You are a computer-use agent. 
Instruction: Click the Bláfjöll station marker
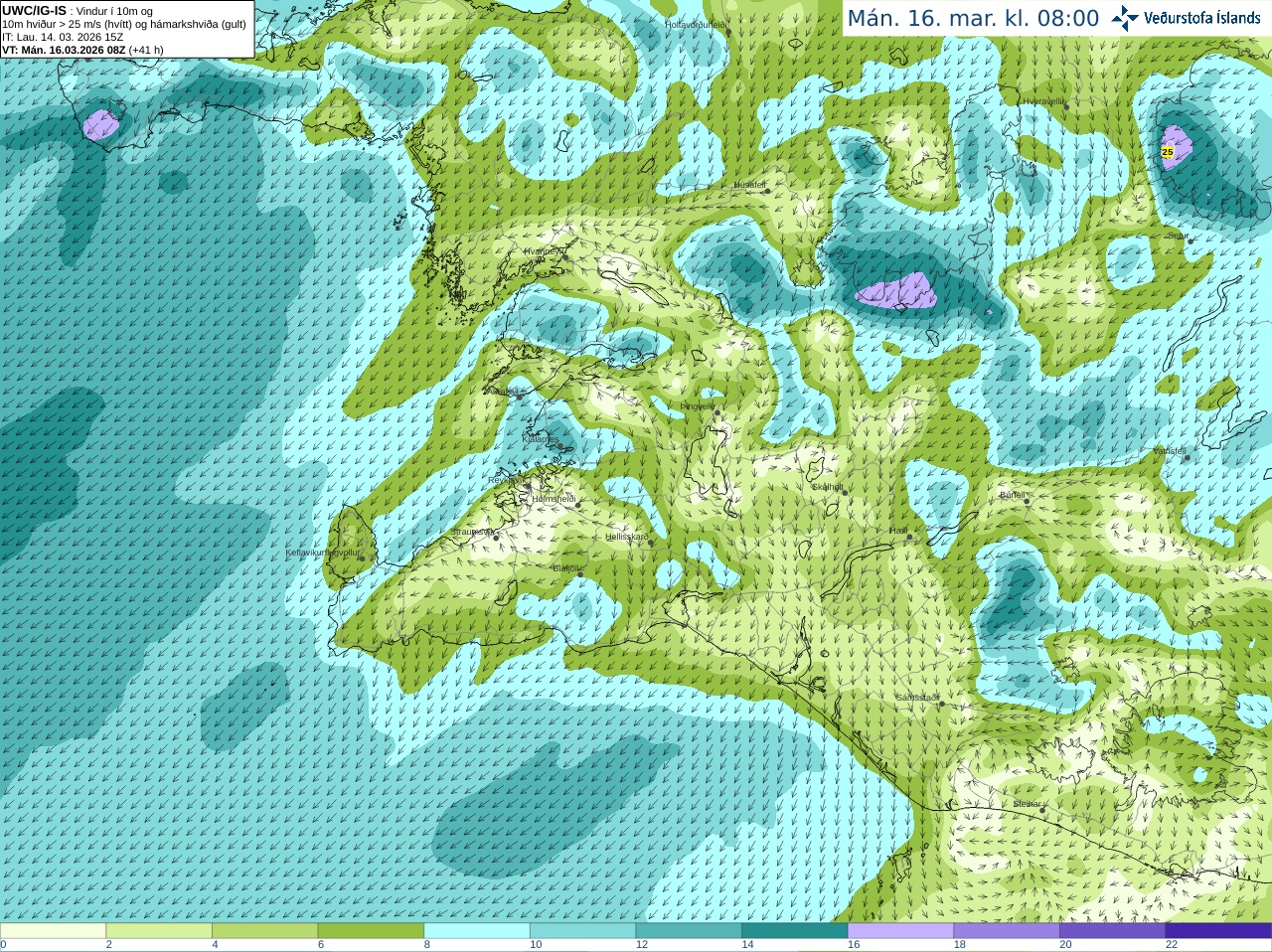tap(581, 573)
